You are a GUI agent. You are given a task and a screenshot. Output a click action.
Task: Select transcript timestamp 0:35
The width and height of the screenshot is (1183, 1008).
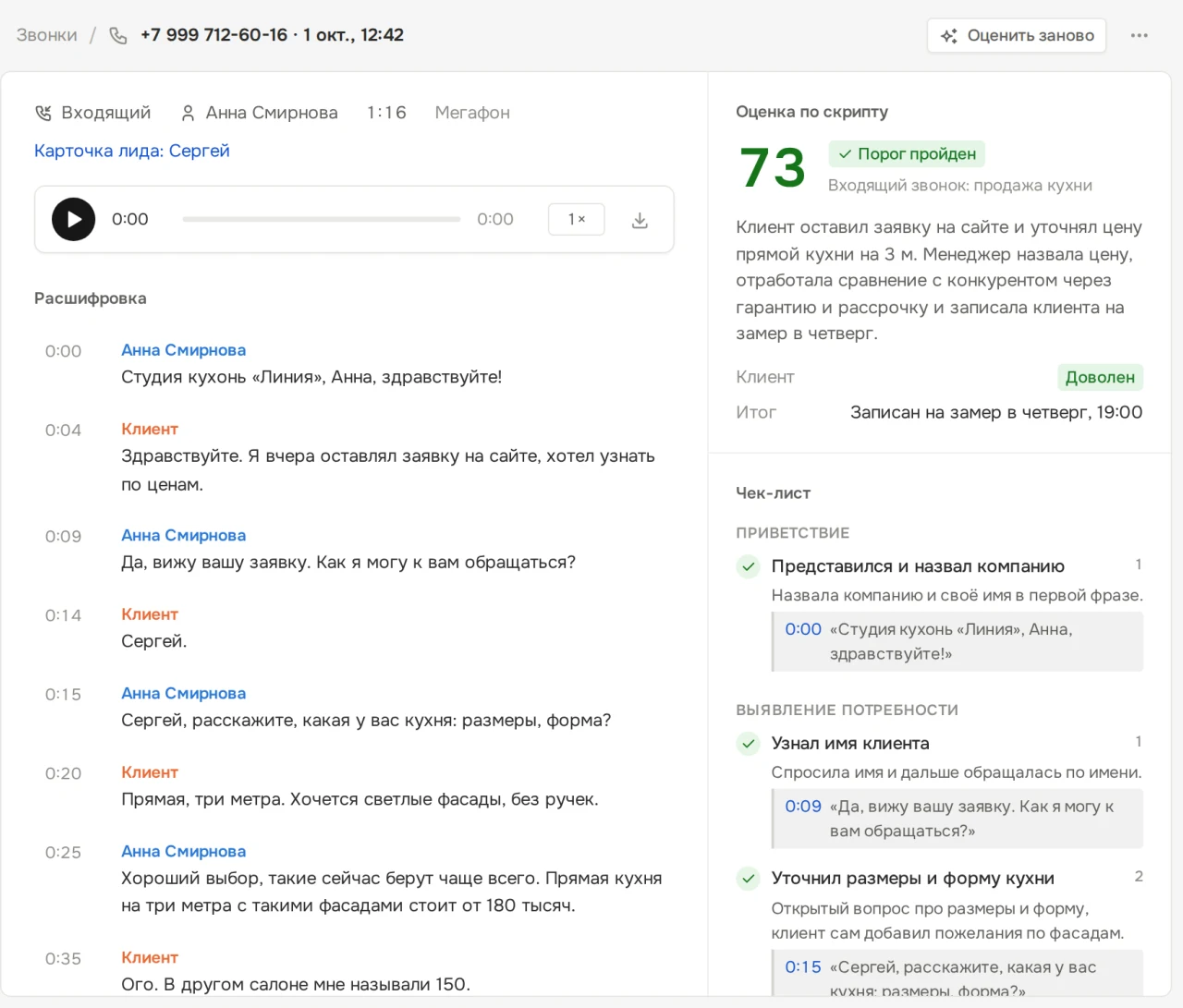(63, 958)
